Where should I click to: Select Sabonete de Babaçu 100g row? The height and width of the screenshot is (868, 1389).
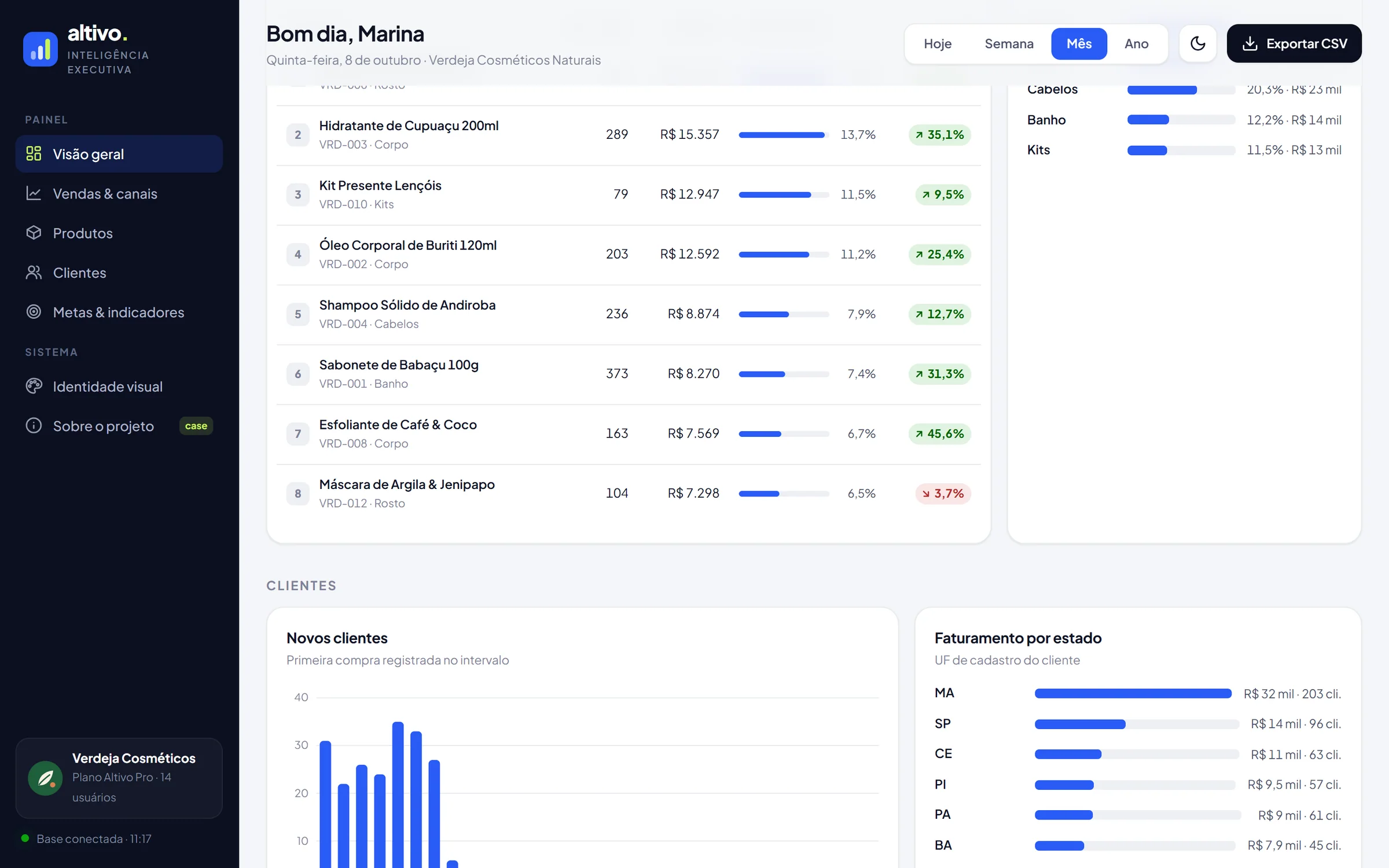coord(629,374)
